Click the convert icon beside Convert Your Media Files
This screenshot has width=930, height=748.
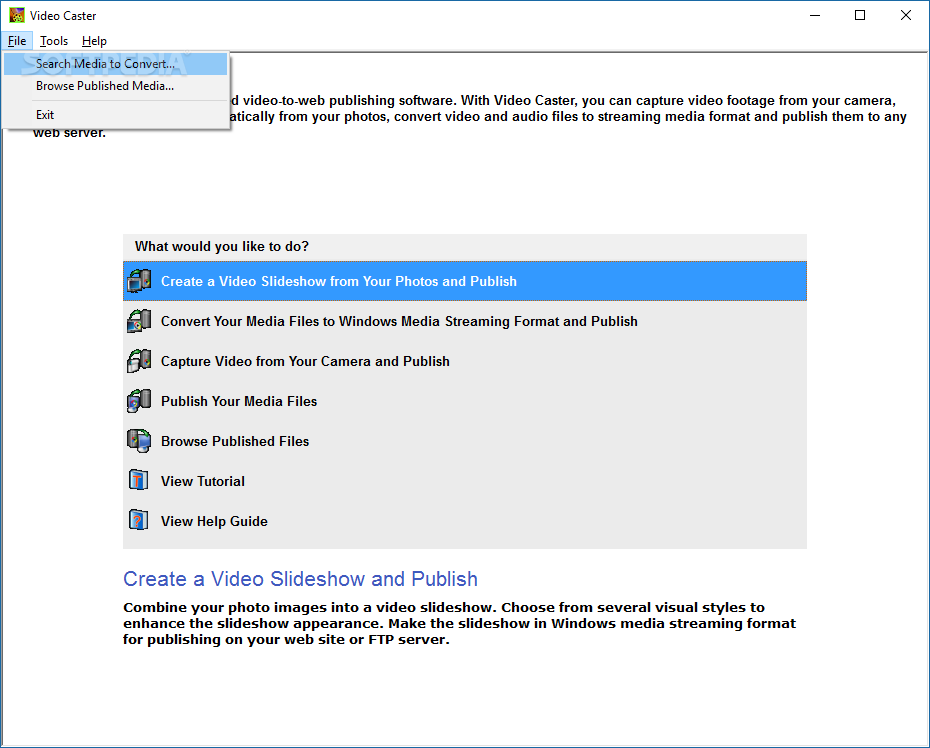[139, 321]
